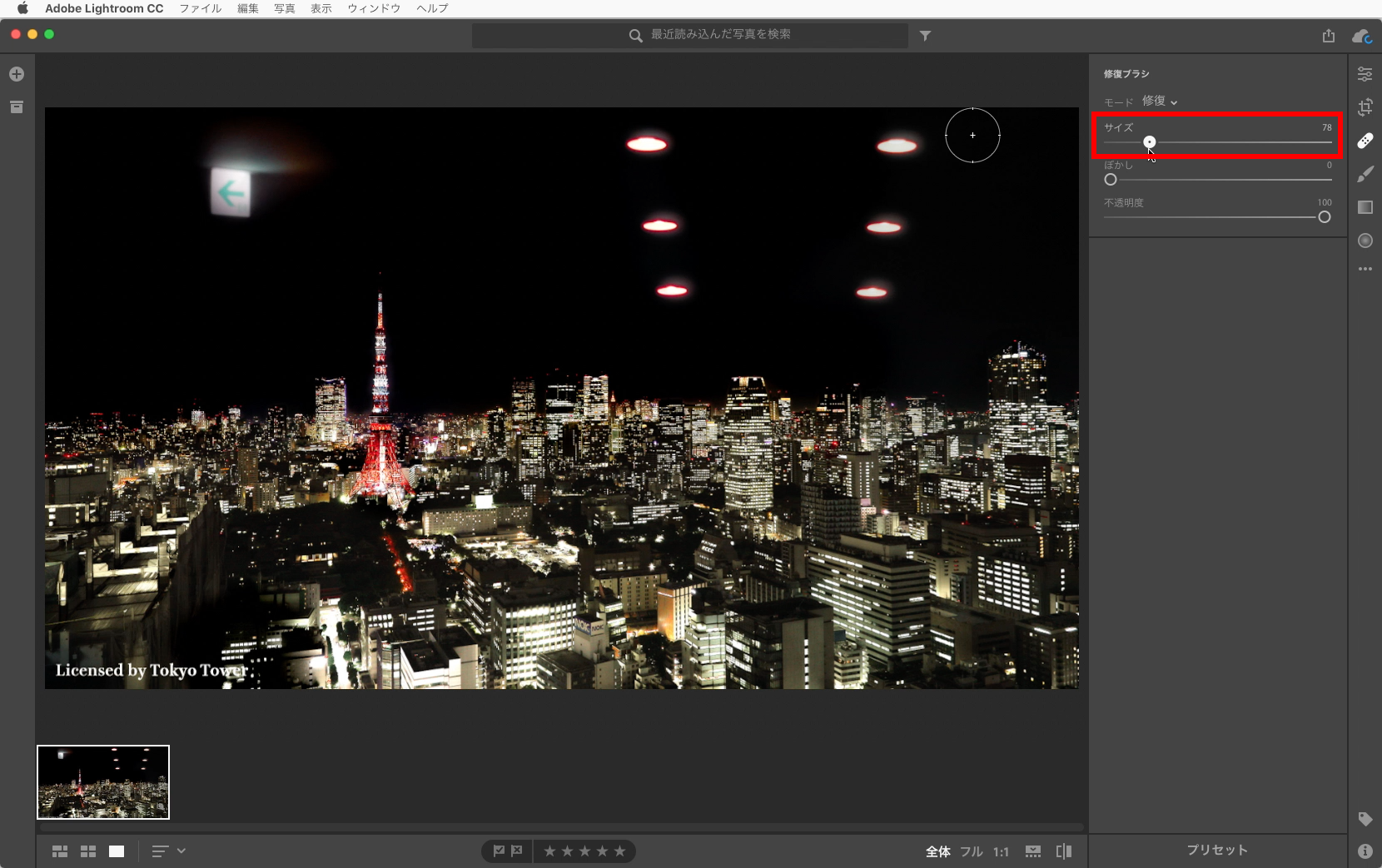1382x868 pixels.
Task: Toggle the filmstrip display icon
Action: pyautogui.click(x=1033, y=851)
